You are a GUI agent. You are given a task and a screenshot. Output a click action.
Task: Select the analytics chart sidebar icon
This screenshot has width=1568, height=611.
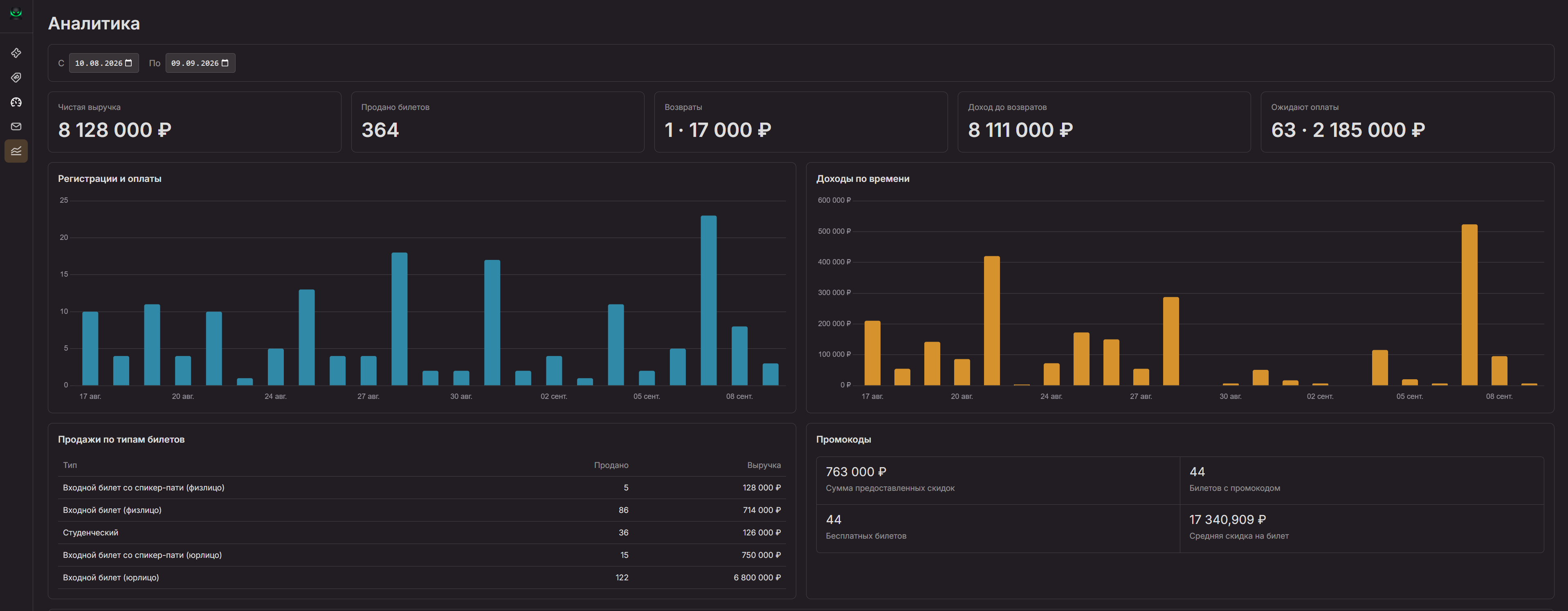coord(16,151)
